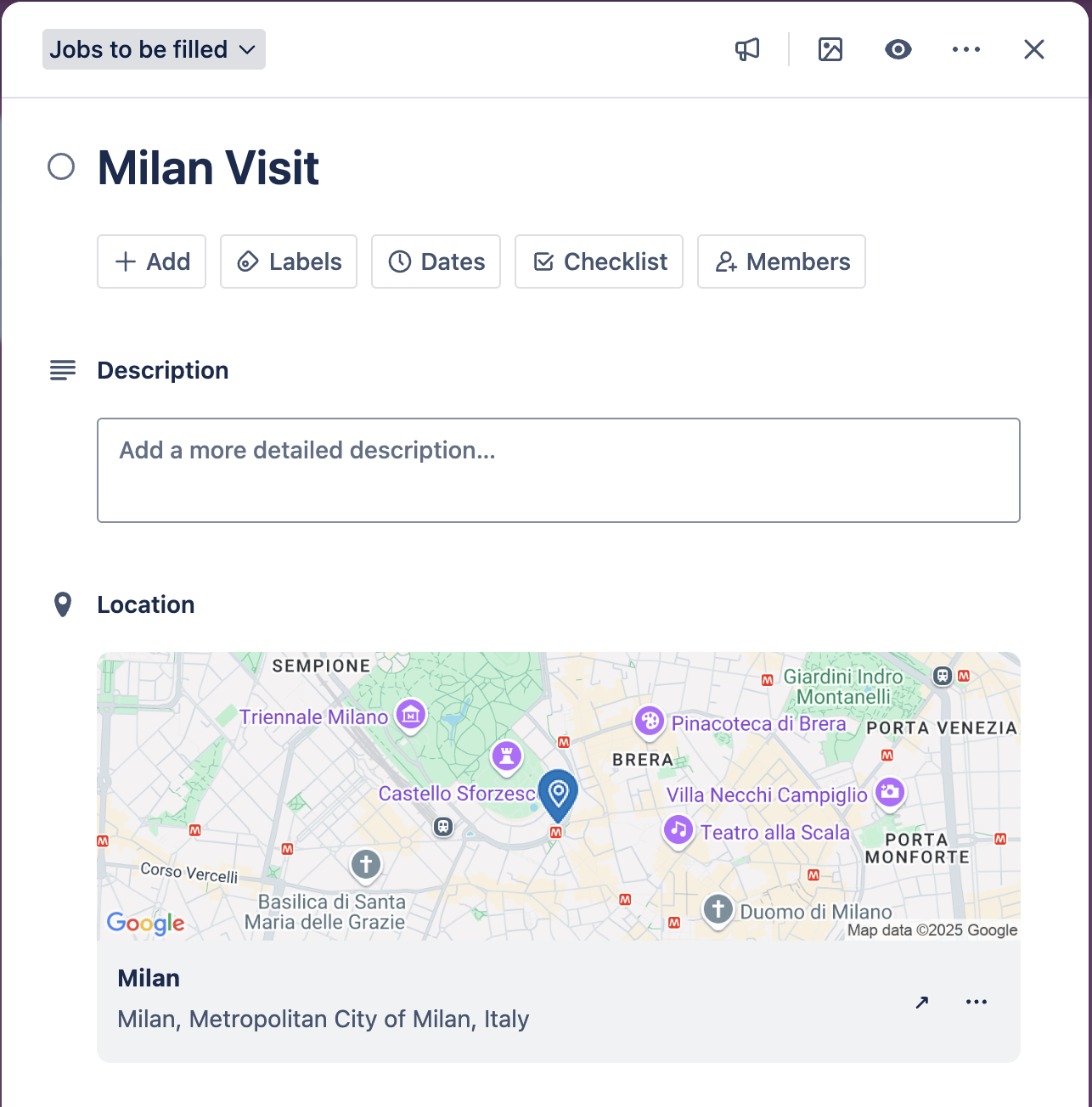This screenshot has width=1092, height=1107.
Task: Open Members via the add-person icon
Action: point(726,261)
